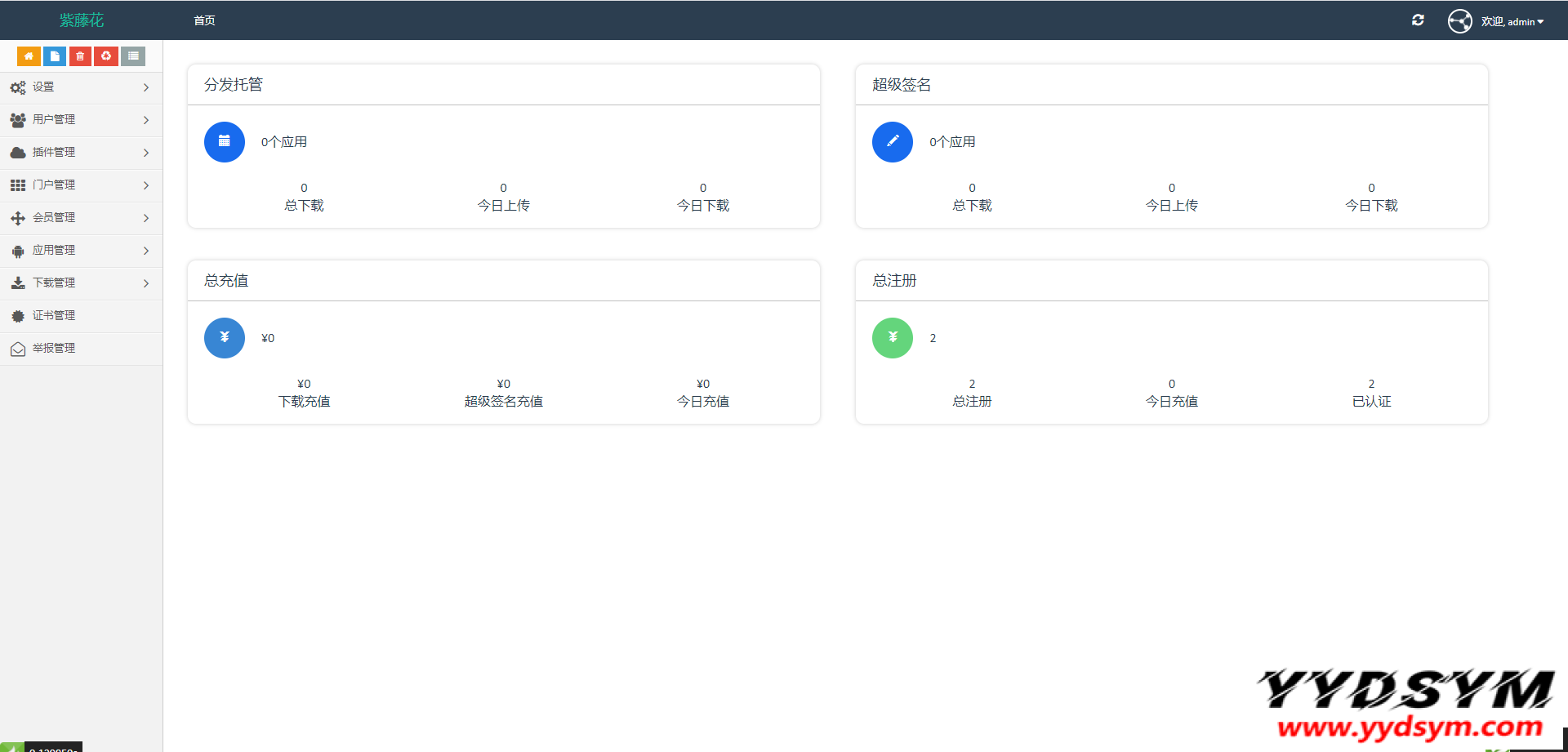Click the admin avatar icon
This screenshot has width=1568, height=752.
click(1459, 21)
